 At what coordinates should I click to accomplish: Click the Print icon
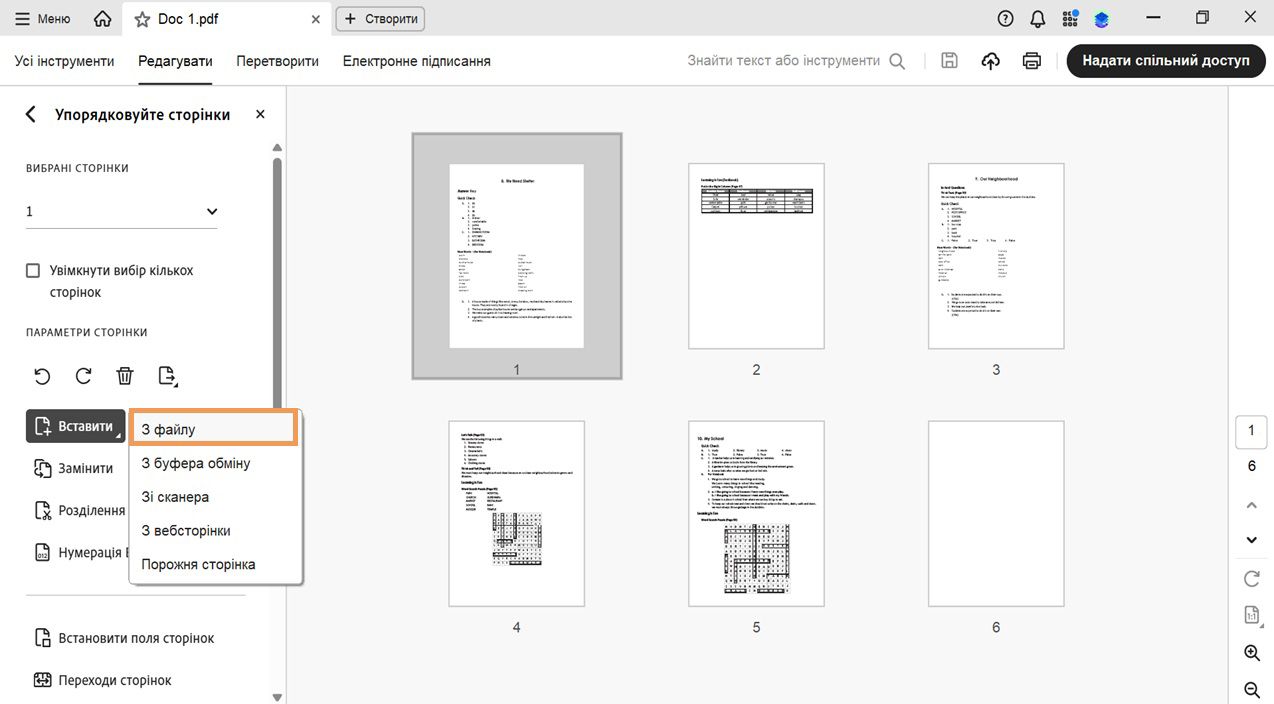pos(1032,61)
